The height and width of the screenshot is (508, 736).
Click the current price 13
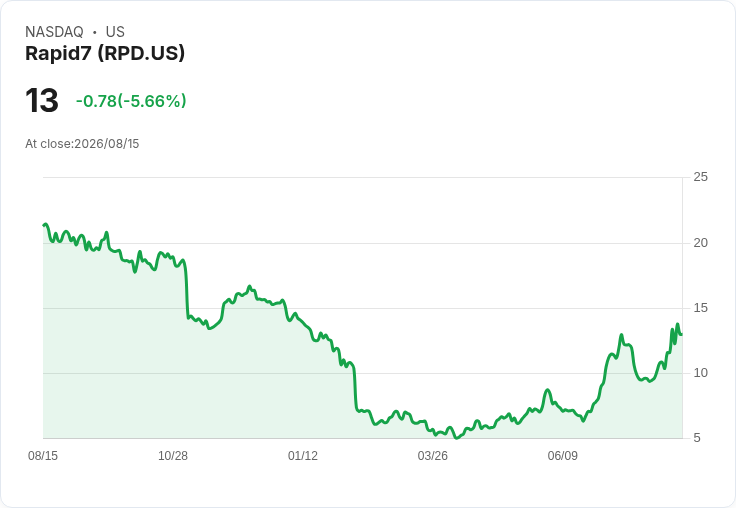[42, 101]
